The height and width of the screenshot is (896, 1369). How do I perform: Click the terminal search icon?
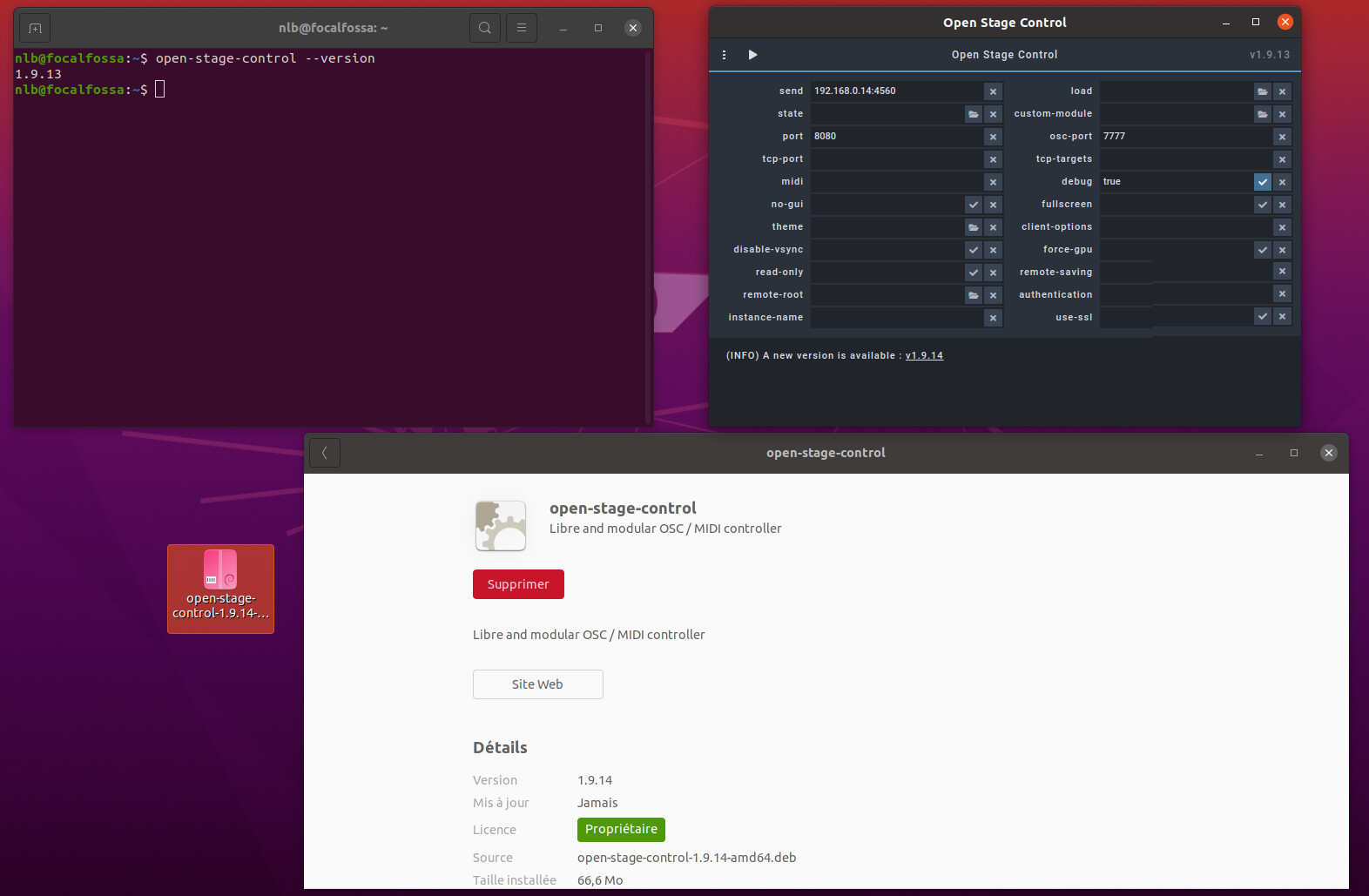point(485,28)
